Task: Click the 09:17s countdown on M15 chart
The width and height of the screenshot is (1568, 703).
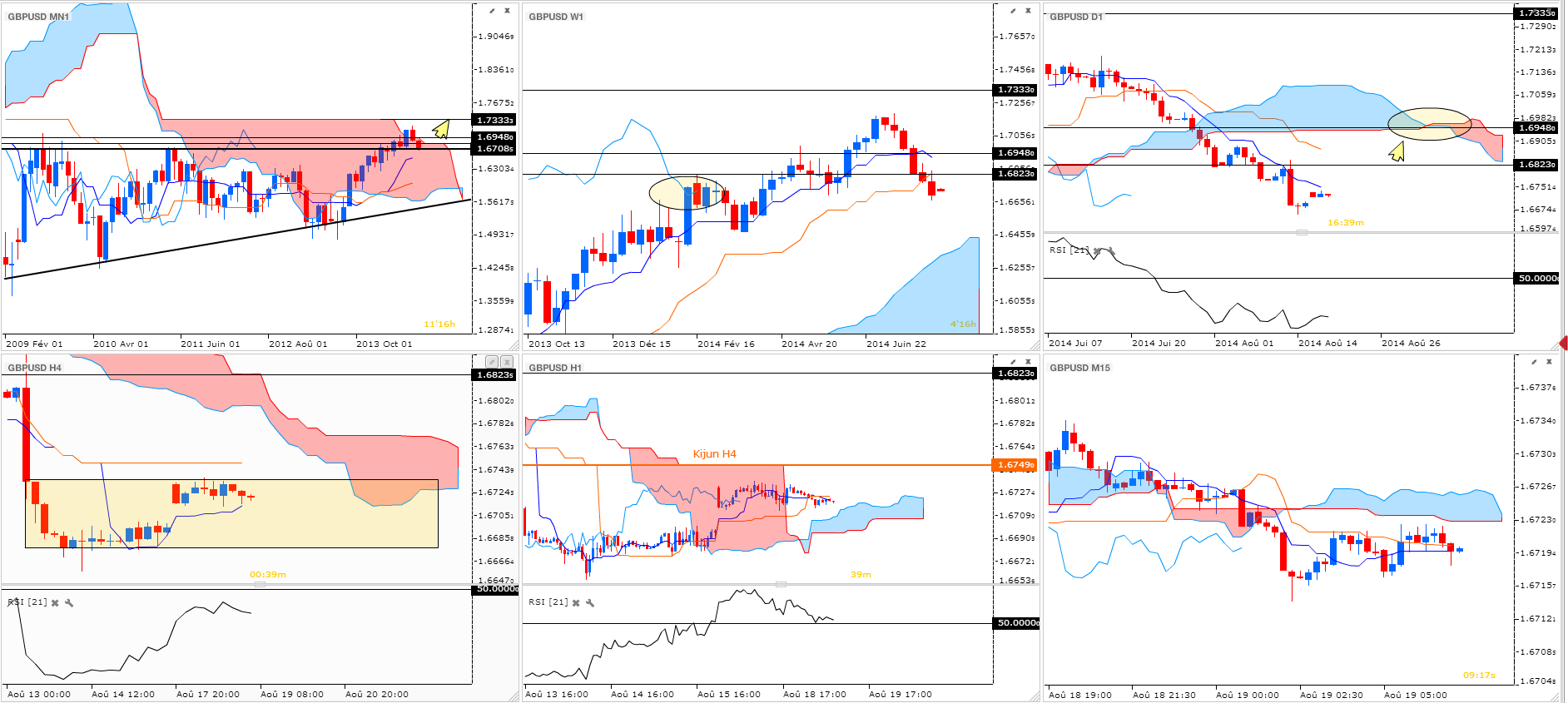Action: click(x=1479, y=676)
